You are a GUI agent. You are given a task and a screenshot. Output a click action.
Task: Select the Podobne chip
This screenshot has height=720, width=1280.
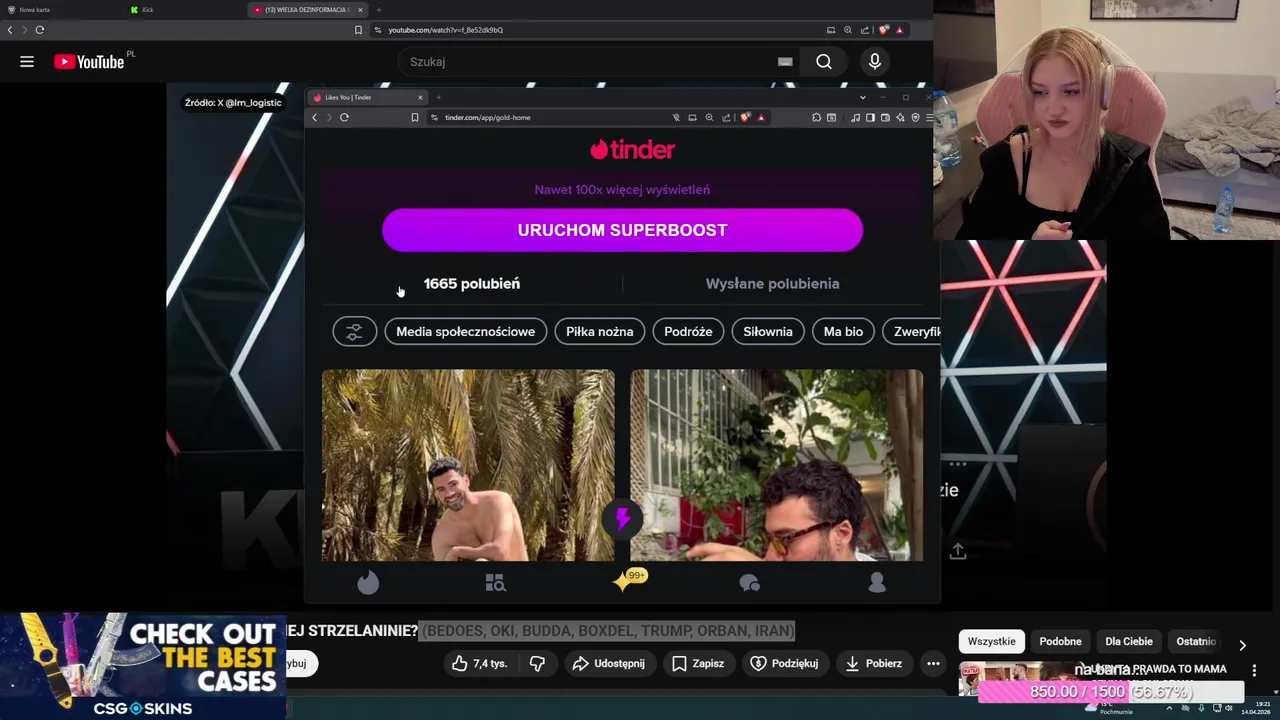point(1060,642)
